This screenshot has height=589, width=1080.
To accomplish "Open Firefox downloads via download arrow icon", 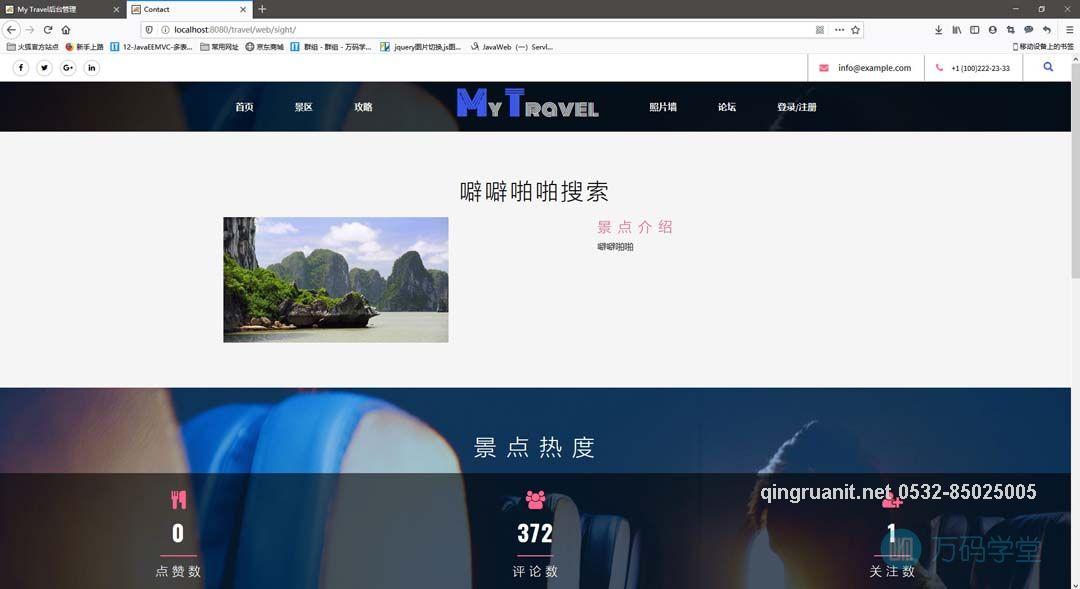I will pos(939,30).
